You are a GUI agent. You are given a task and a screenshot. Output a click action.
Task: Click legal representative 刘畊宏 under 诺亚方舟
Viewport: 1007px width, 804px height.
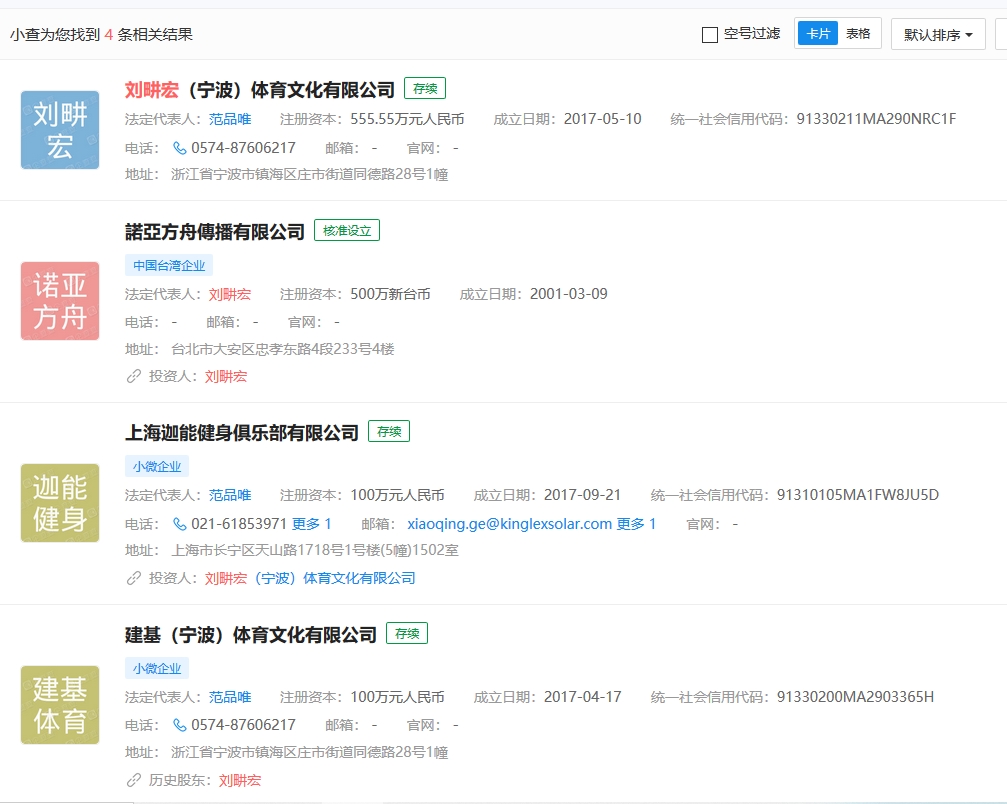229,294
